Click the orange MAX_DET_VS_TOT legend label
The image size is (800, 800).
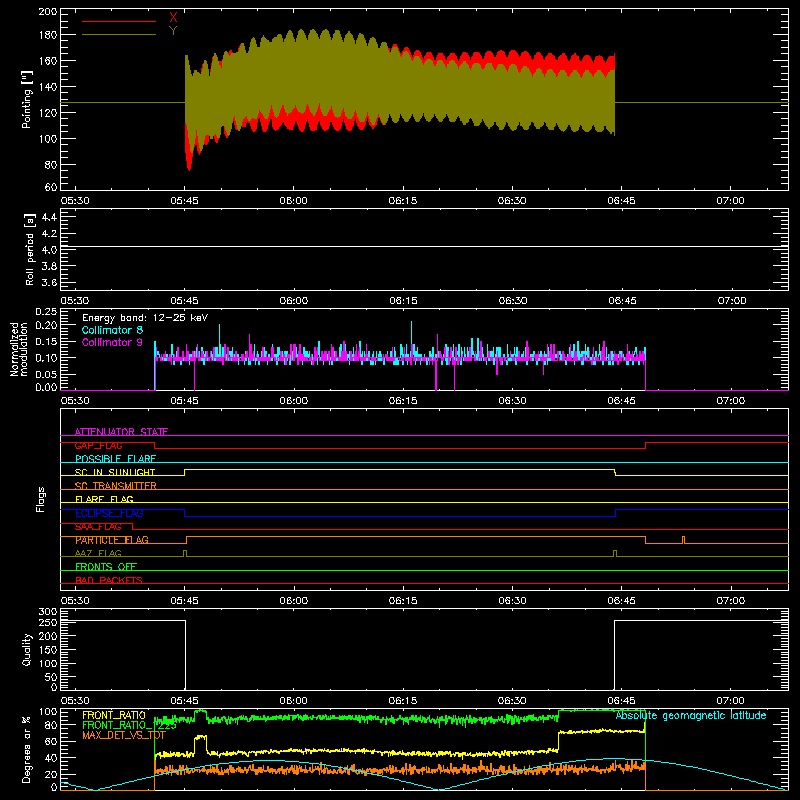[124, 735]
